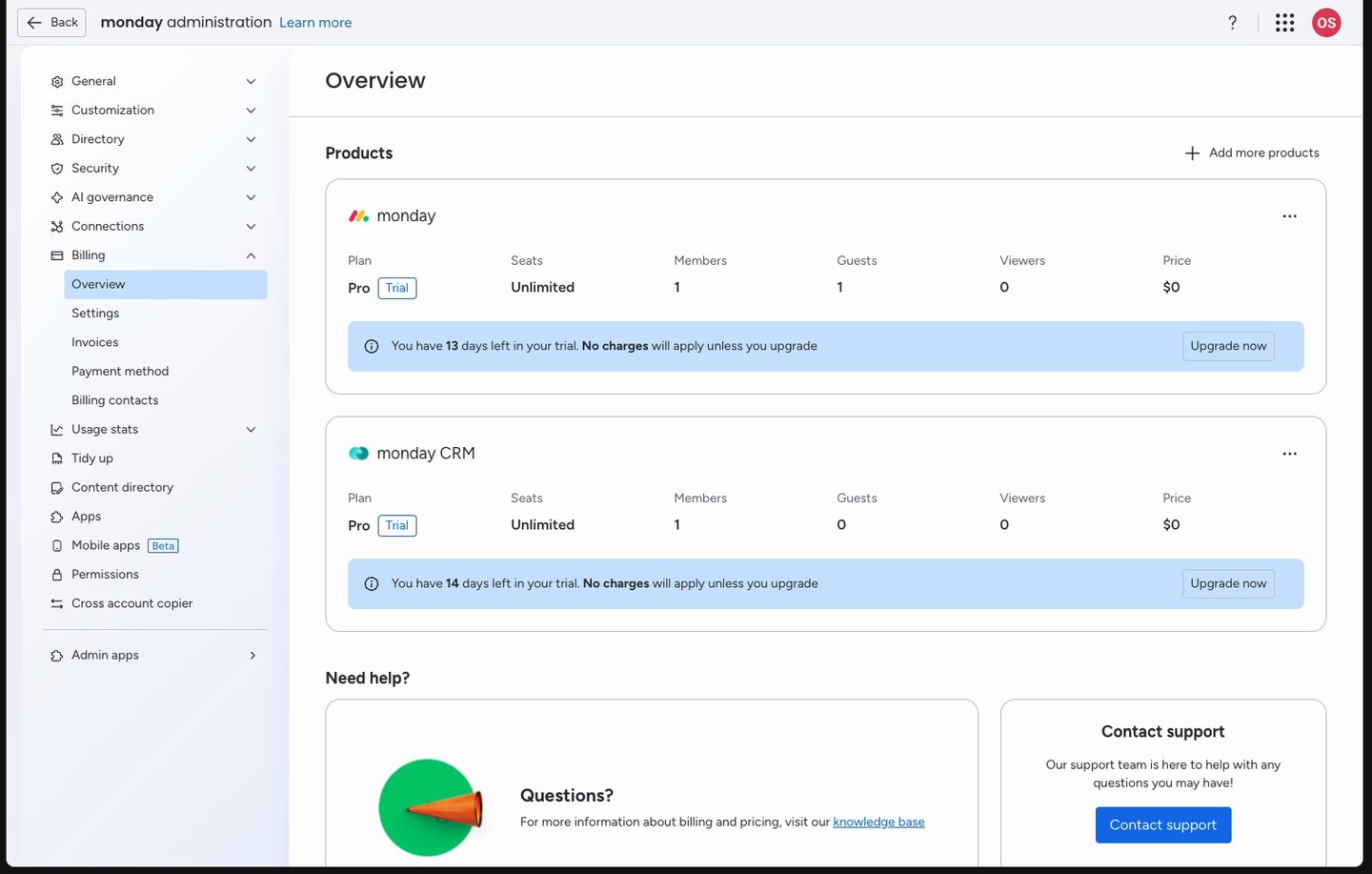Image resolution: width=1372 pixels, height=874 pixels.
Task: Open the monday product three-dot menu
Action: click(x=1290, y=216)
